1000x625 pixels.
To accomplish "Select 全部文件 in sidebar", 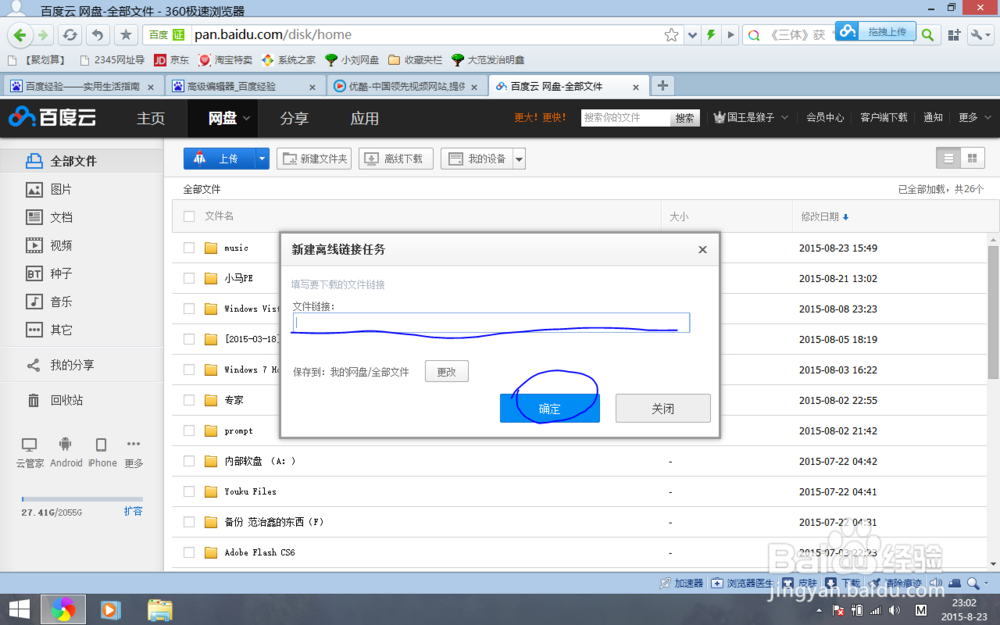I will click(x=82, y=161).
